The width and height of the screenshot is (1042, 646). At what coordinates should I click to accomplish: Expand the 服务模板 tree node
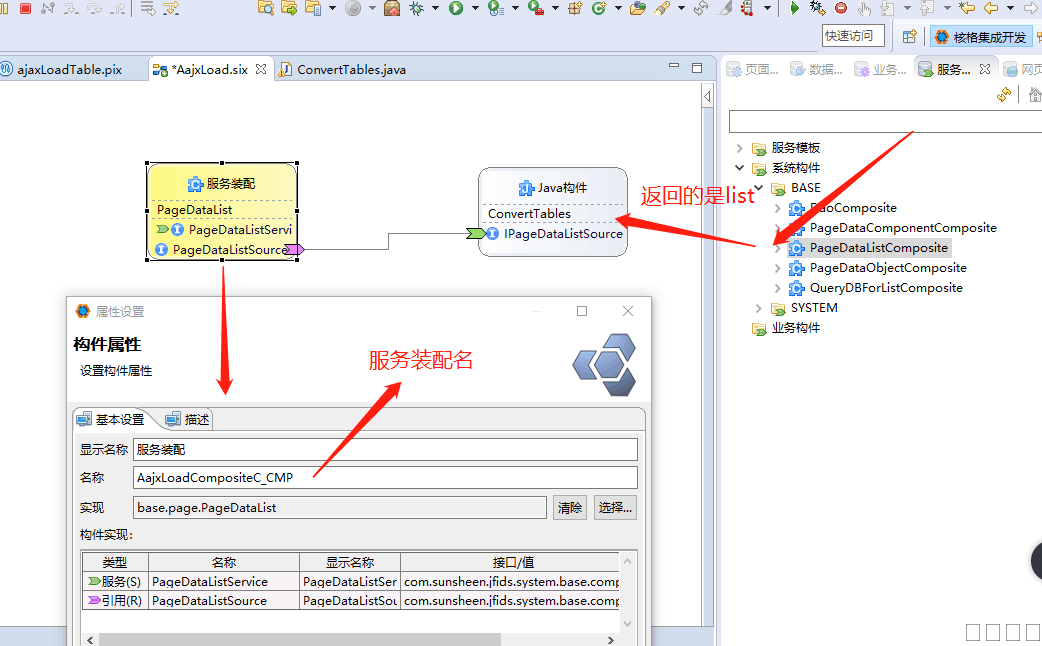(740, 148)
